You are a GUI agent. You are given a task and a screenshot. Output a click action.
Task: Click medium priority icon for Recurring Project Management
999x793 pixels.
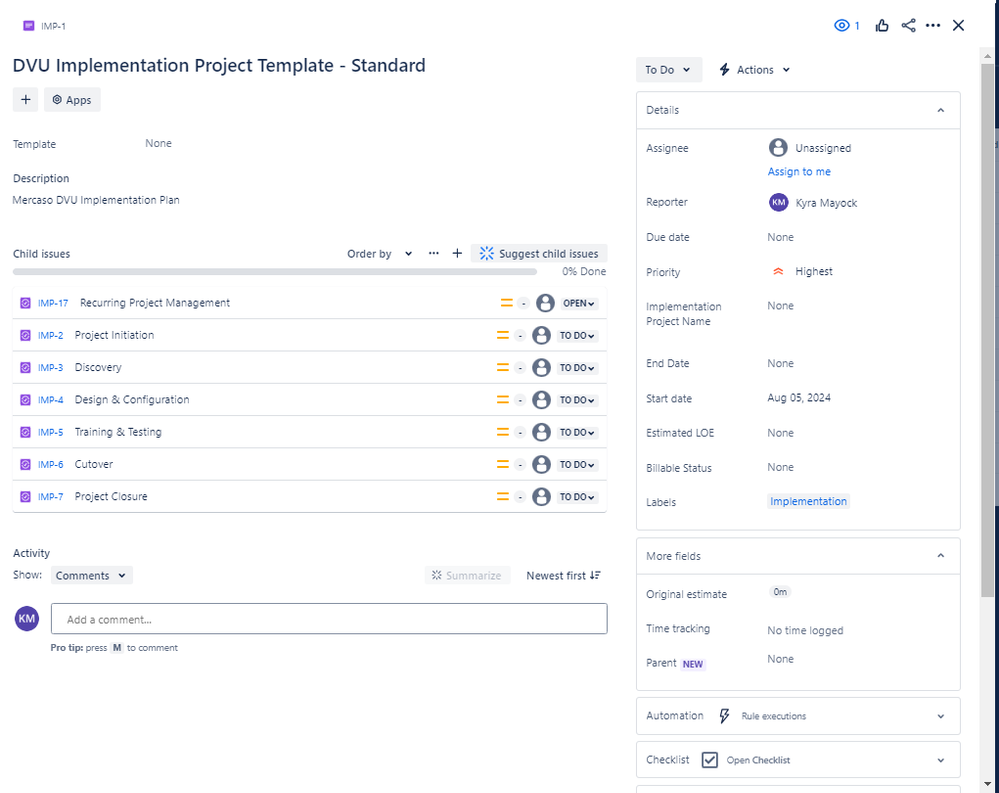pyautogui.click(x=507, y=303)
